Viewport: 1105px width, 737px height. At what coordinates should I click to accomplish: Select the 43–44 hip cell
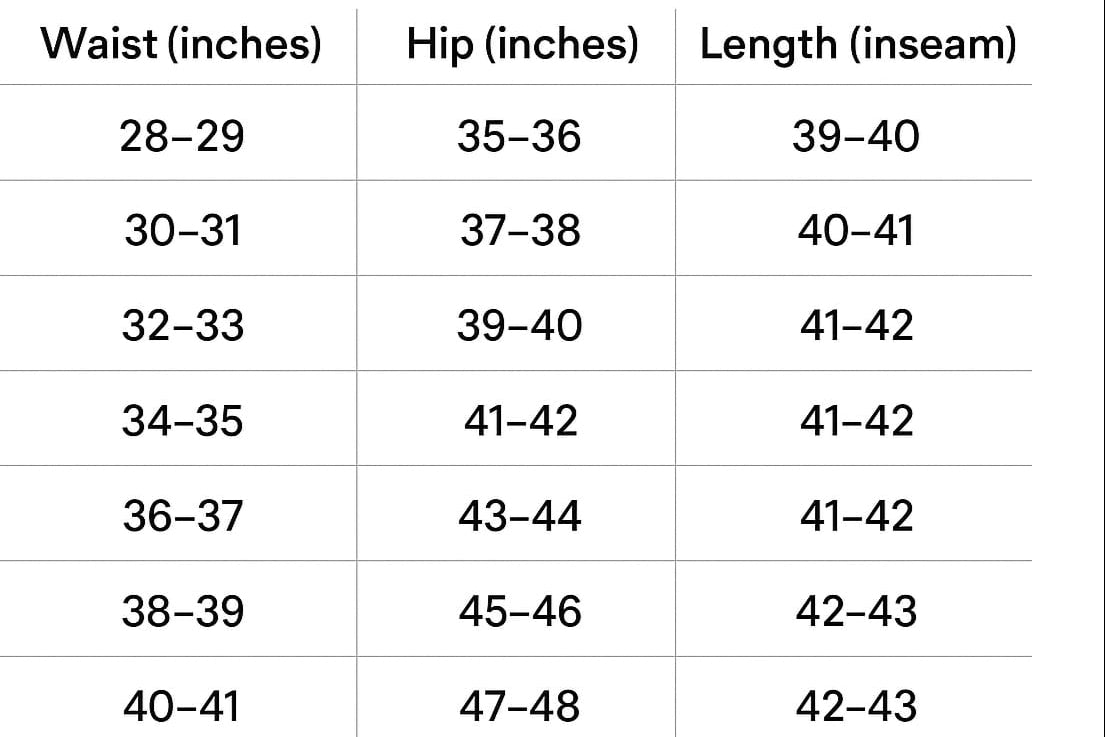tap(520, 517)
